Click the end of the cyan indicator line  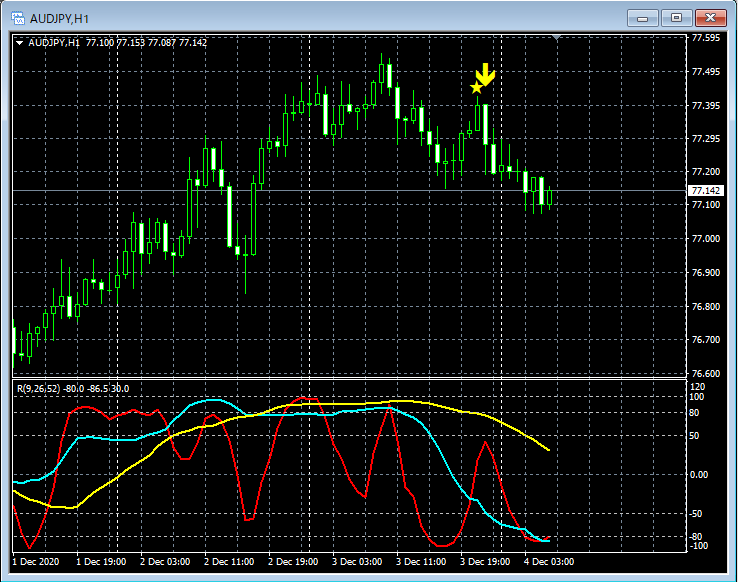coord(548,541)
